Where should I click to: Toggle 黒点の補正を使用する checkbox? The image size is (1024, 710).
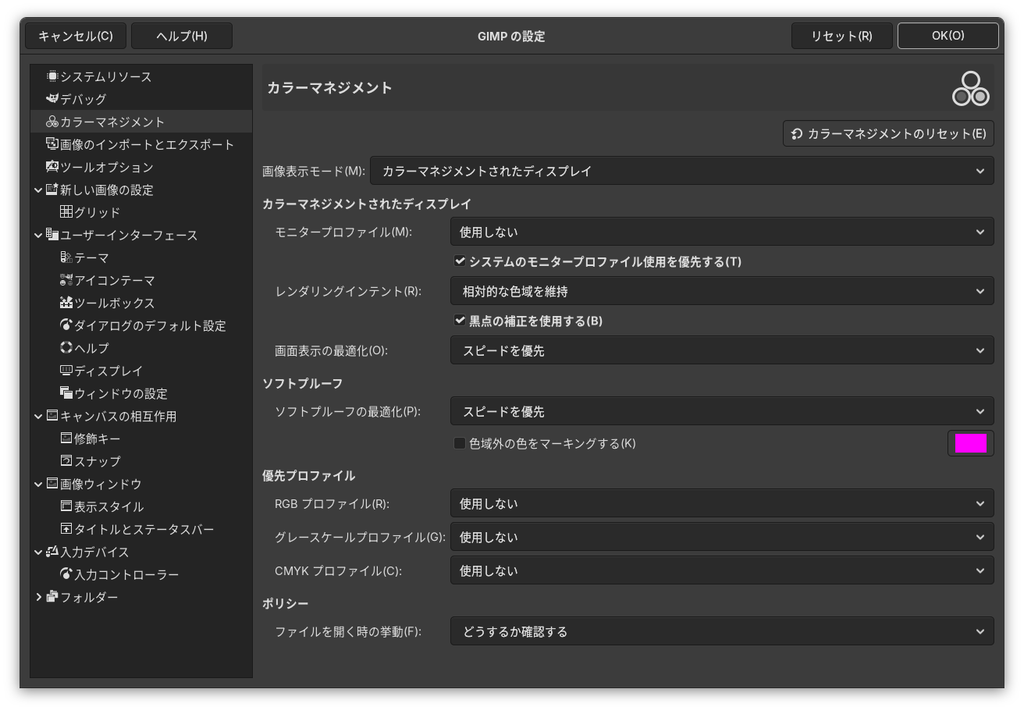point(460,321)
